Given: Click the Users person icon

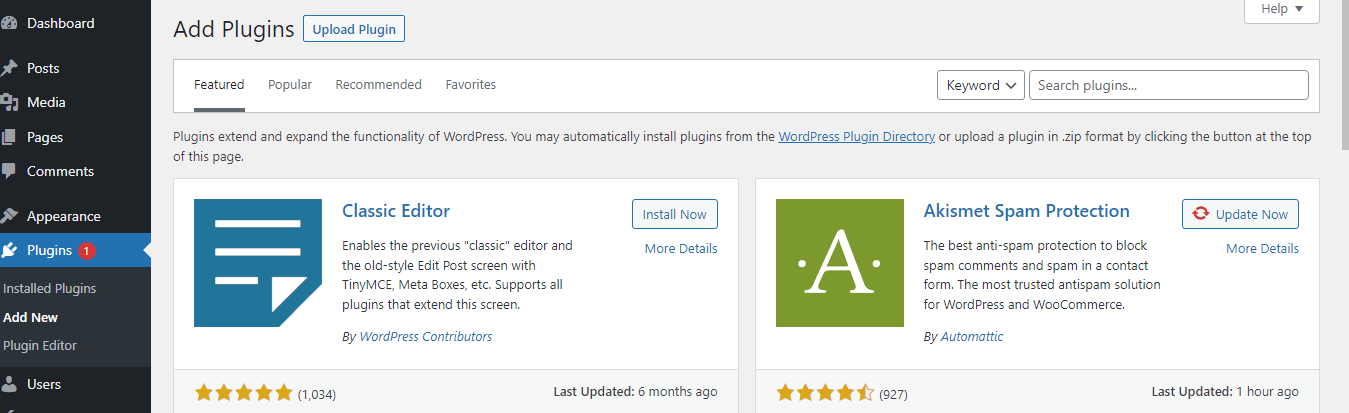Looking at the screenshot, I should click(9, 384).
